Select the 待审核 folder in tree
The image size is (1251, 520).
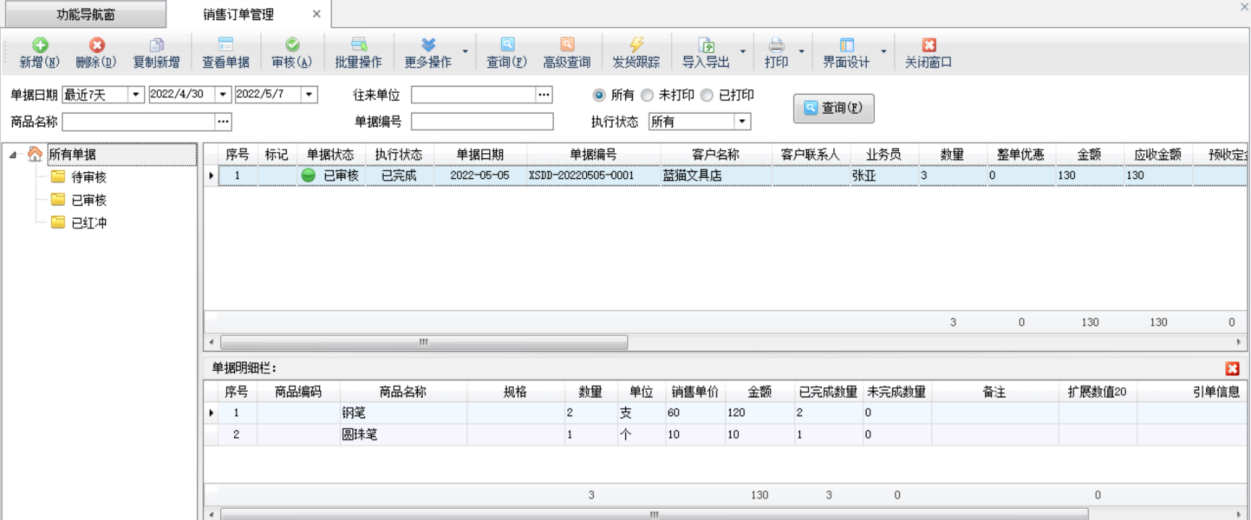(88, 177)
